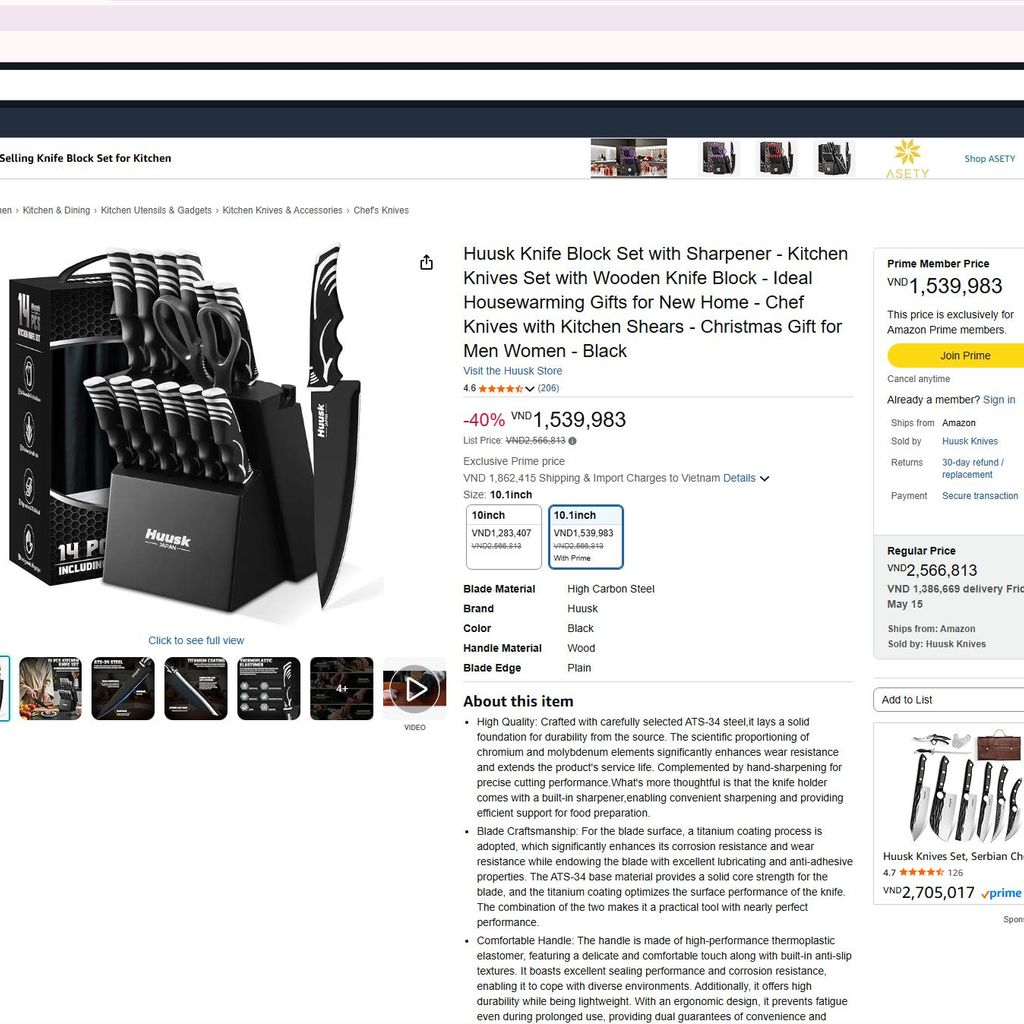
Task: Open Kitchen Utensils & Gadgets breadcrumb
Action: (156, 210)
